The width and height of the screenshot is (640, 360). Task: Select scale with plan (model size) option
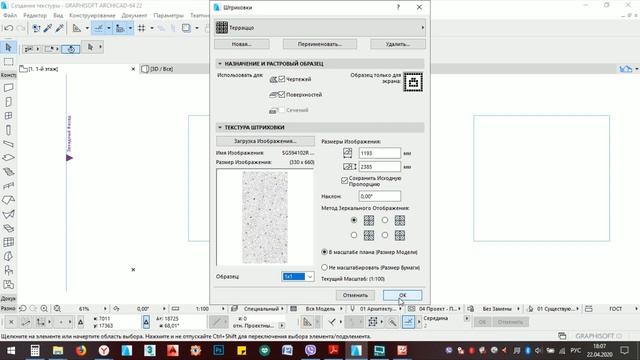coord(324,252)
